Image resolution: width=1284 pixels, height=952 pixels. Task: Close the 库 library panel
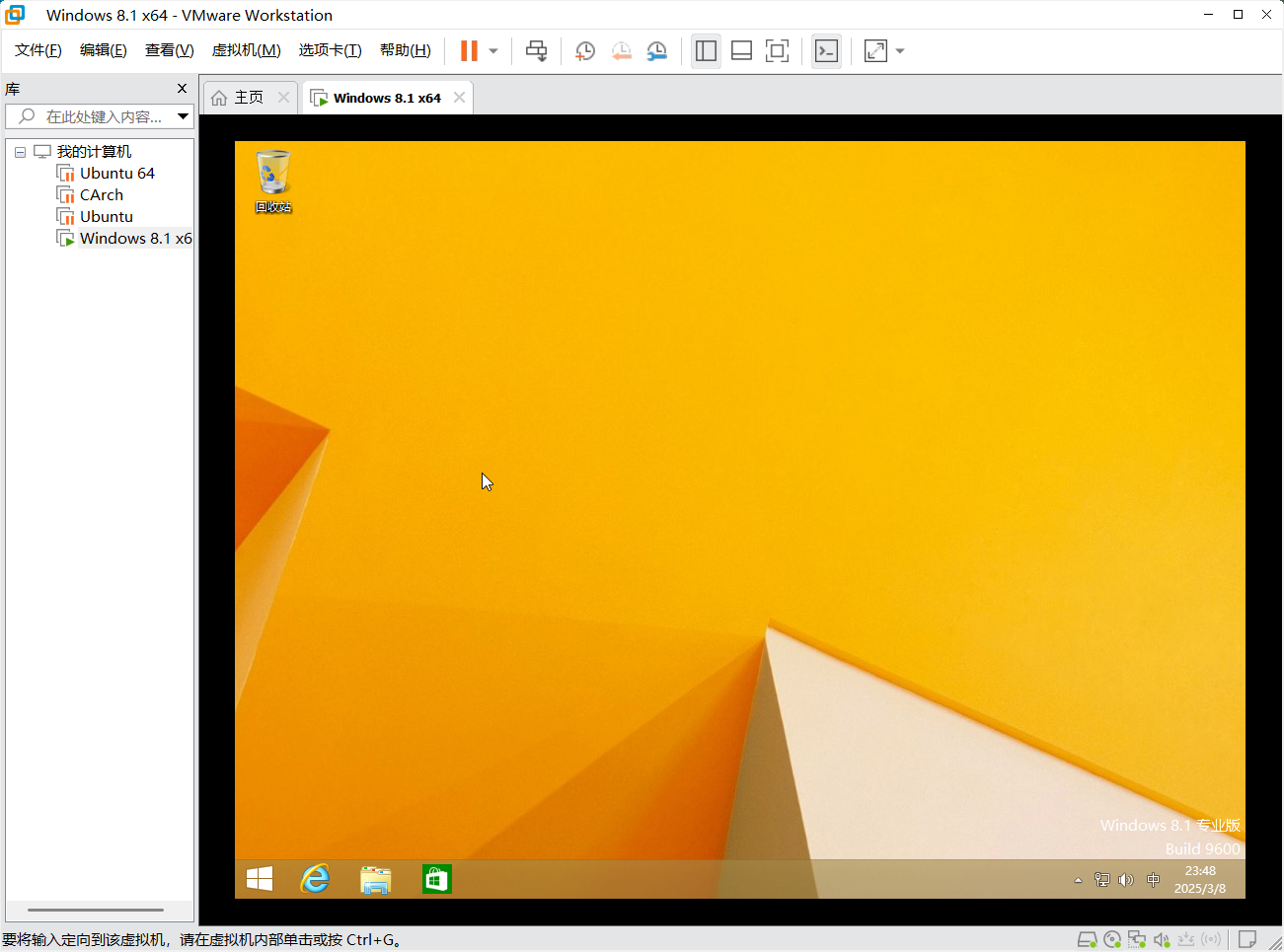182,89
